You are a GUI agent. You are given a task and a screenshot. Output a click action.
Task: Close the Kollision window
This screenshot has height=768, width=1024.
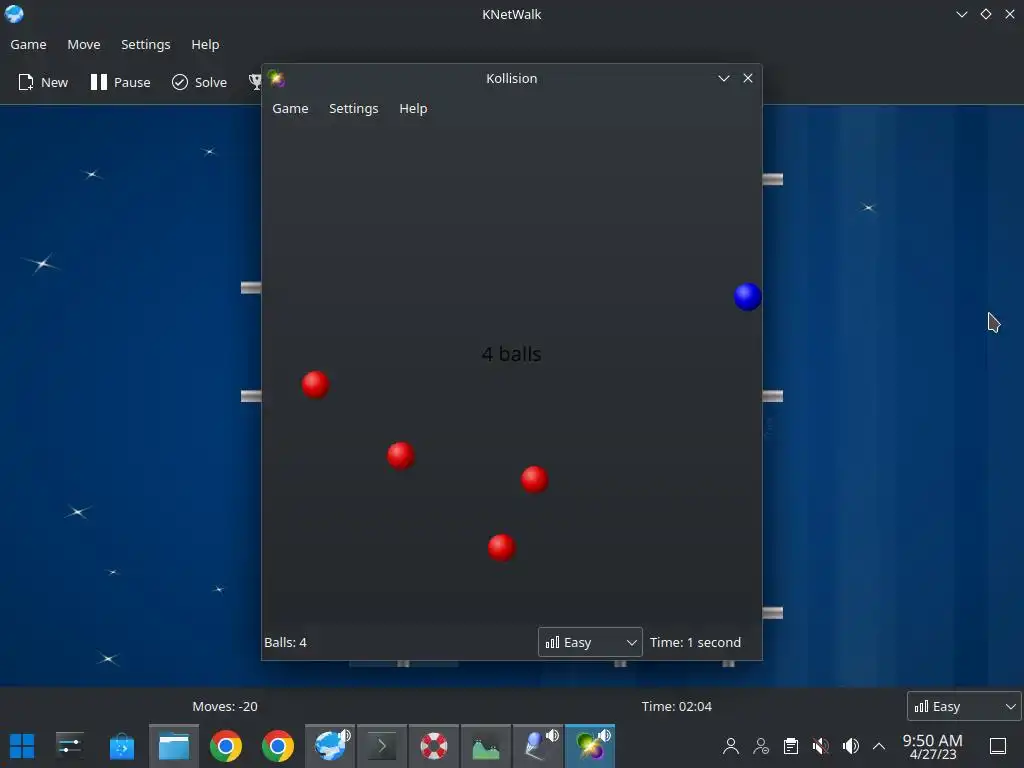tap(748, 78)
